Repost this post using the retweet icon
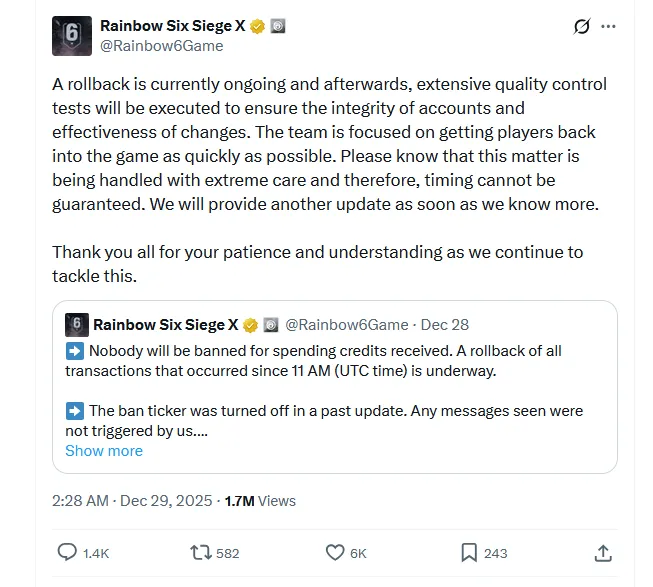Viewport: 653px width, 587px height. click(x=200, y=552)
